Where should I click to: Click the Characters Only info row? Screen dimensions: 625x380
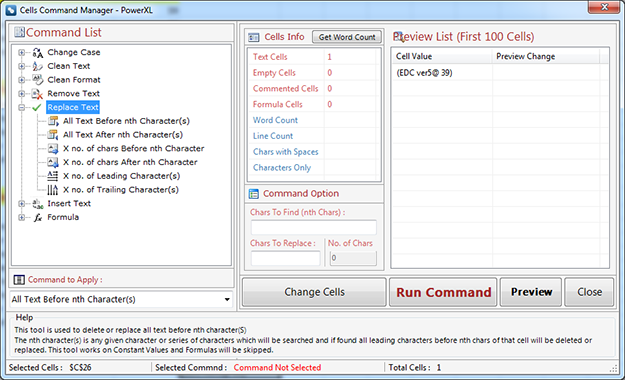[314, 167]
